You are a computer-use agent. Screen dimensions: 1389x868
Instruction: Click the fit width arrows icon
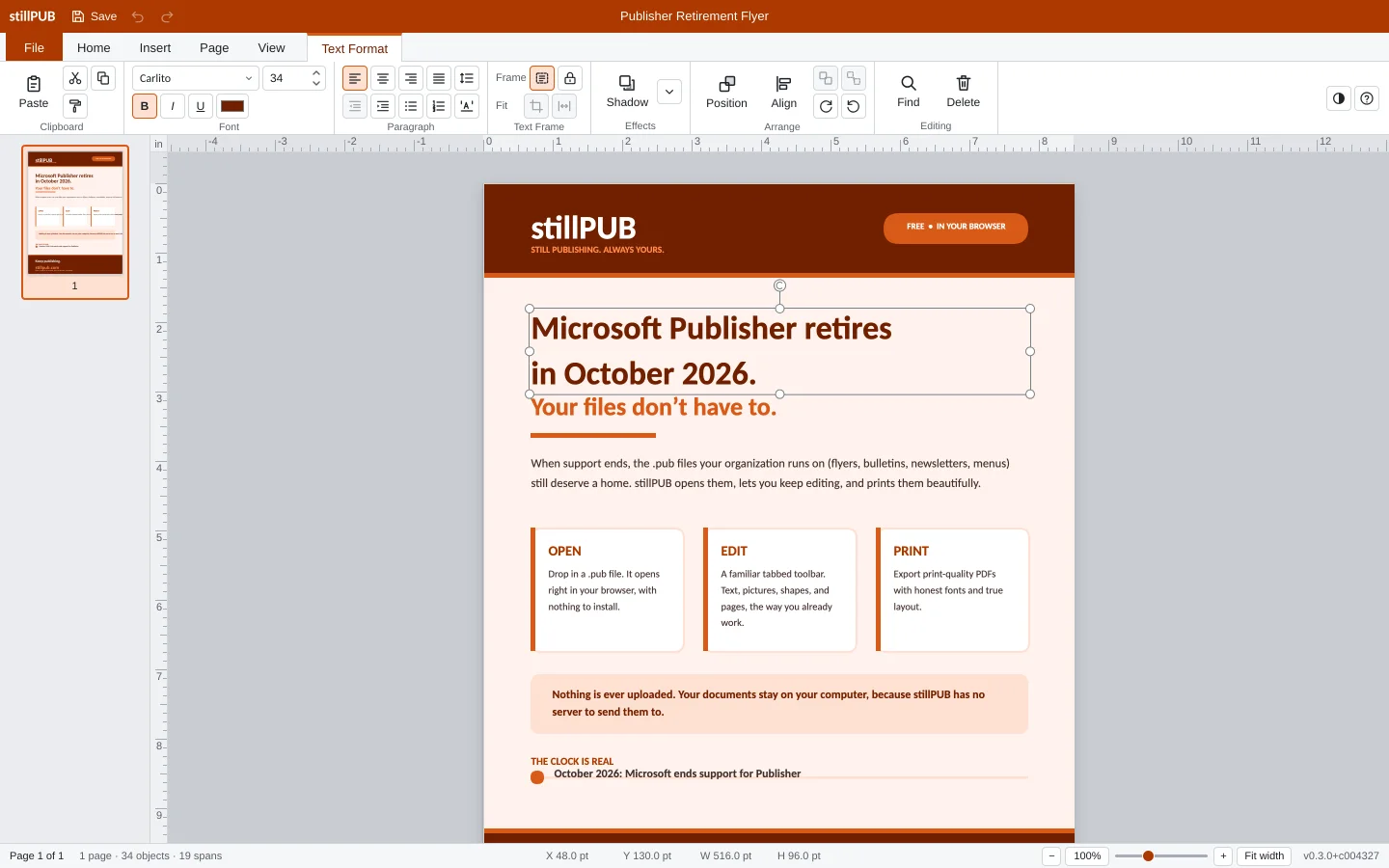pos(564,106)
